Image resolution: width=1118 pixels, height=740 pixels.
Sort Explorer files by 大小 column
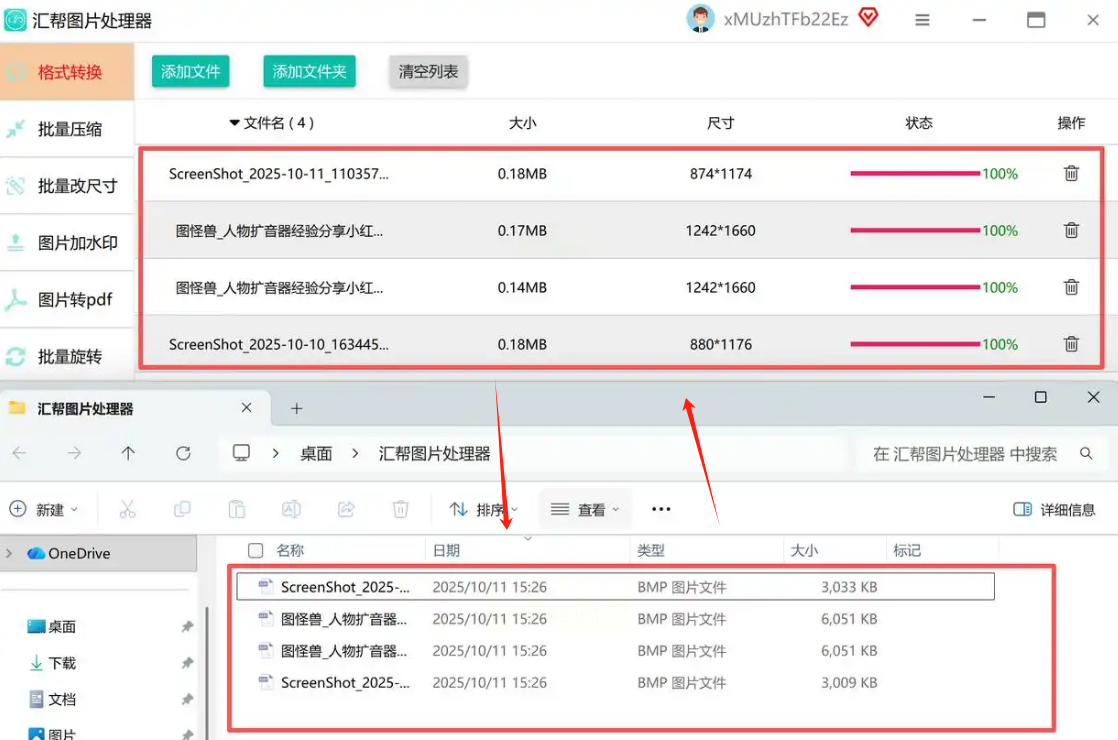click(804, 550)
